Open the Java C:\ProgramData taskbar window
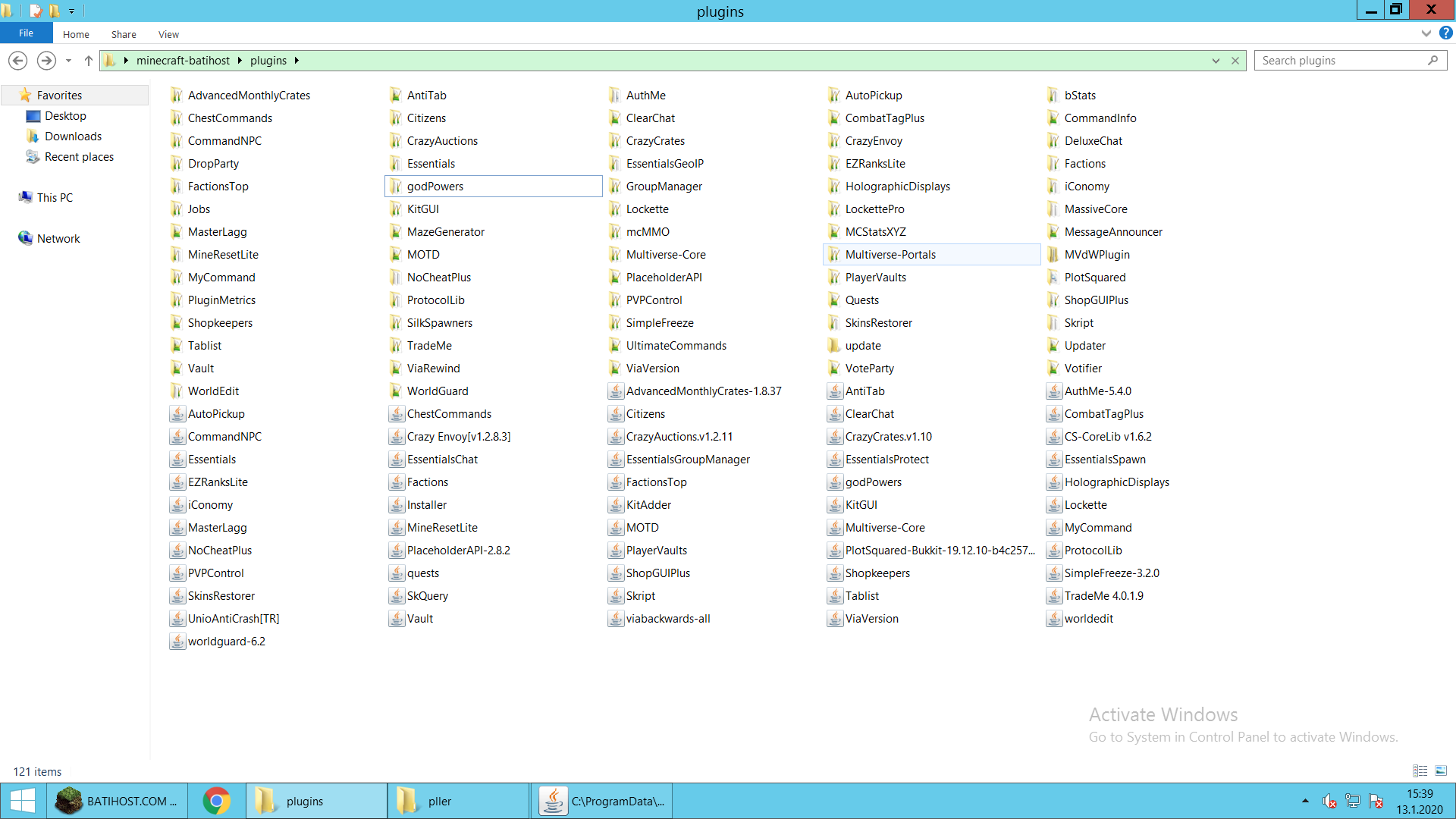This screenshot has height=819, width=1456. 601,801
